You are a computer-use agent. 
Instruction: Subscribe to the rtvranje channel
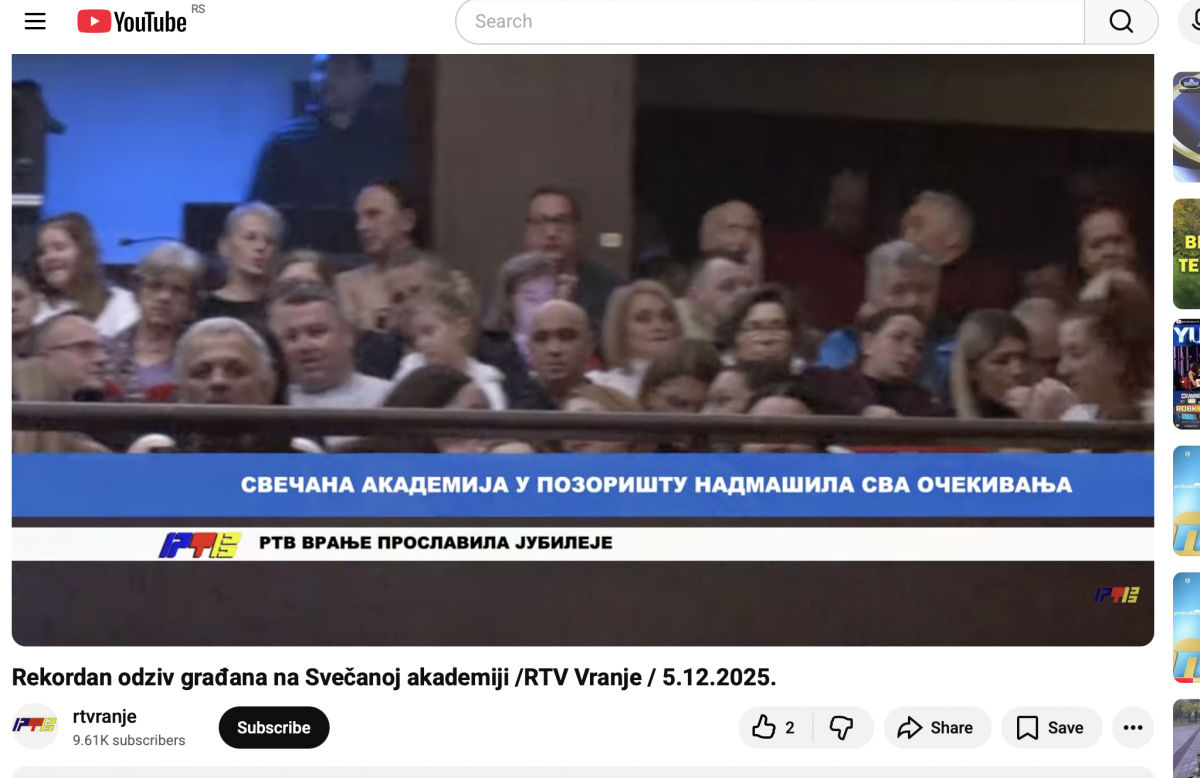pyautogui.click(x=274, y=728)
